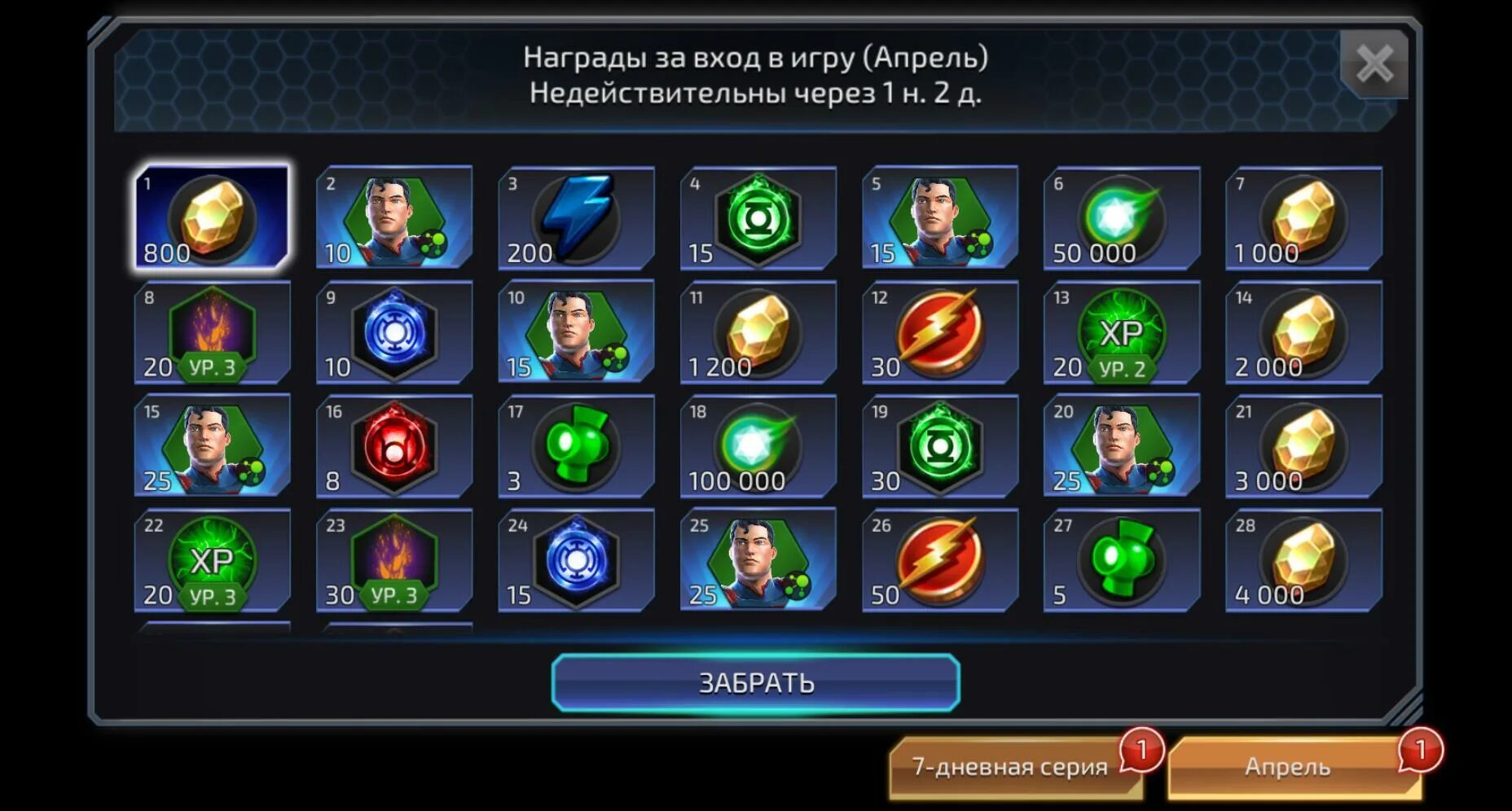1512x811 pixels.
Task: Tap day 9 Blue Lantern emblem reward
Action: pyautogui.click(x=394, y=332)
